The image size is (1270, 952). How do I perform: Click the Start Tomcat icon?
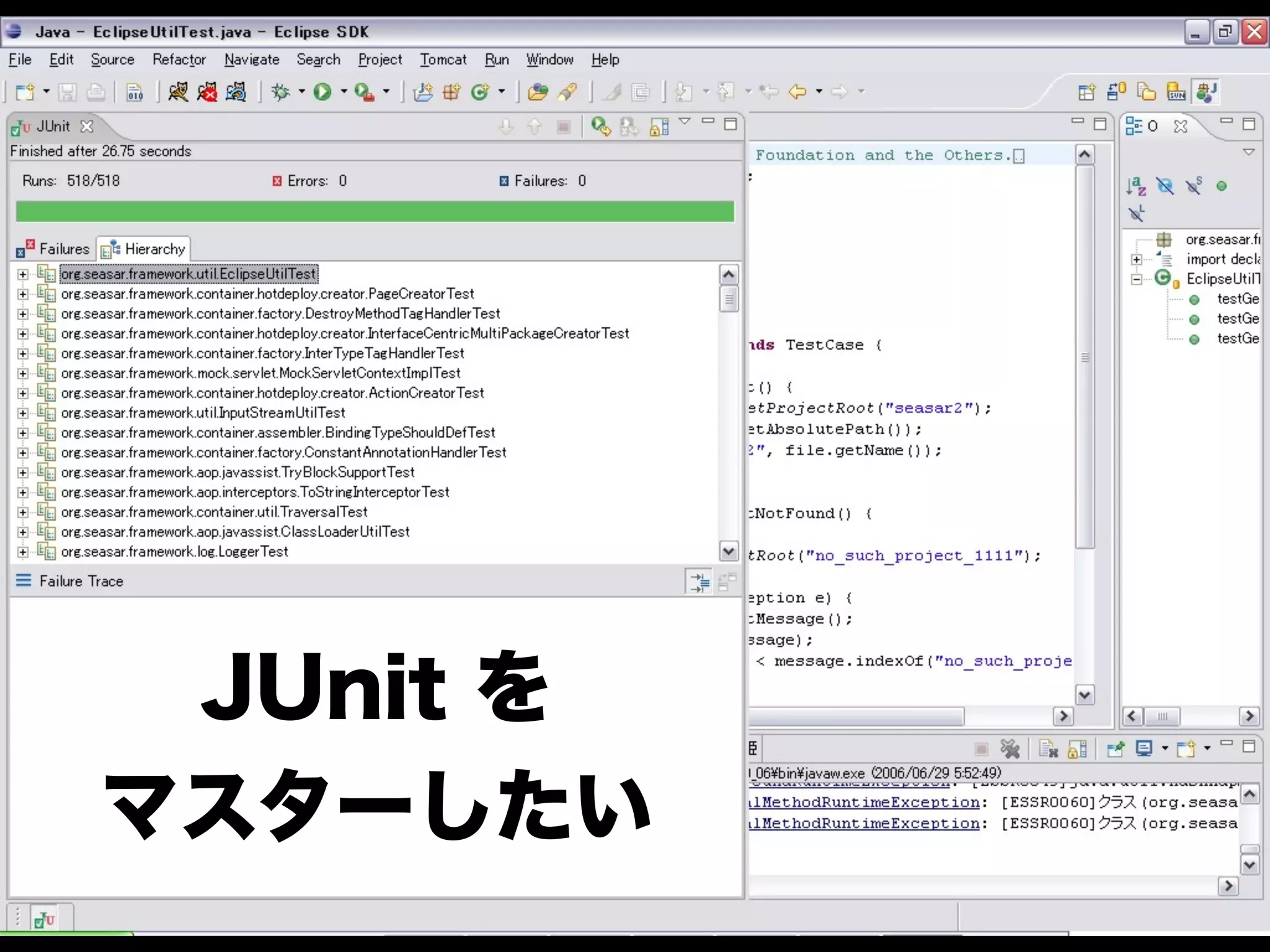click(178, 92)
